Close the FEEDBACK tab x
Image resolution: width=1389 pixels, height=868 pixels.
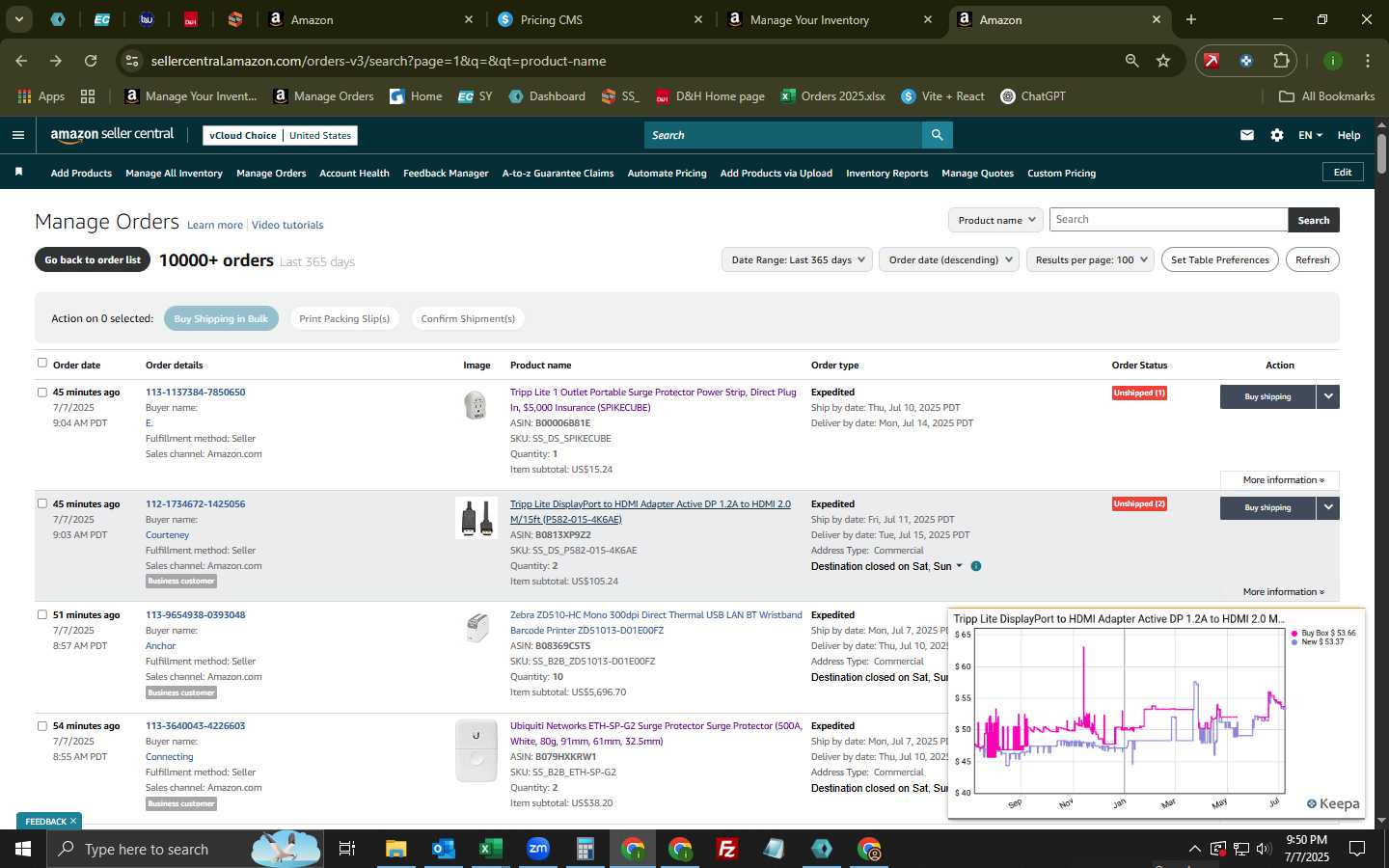click(73, 821)
